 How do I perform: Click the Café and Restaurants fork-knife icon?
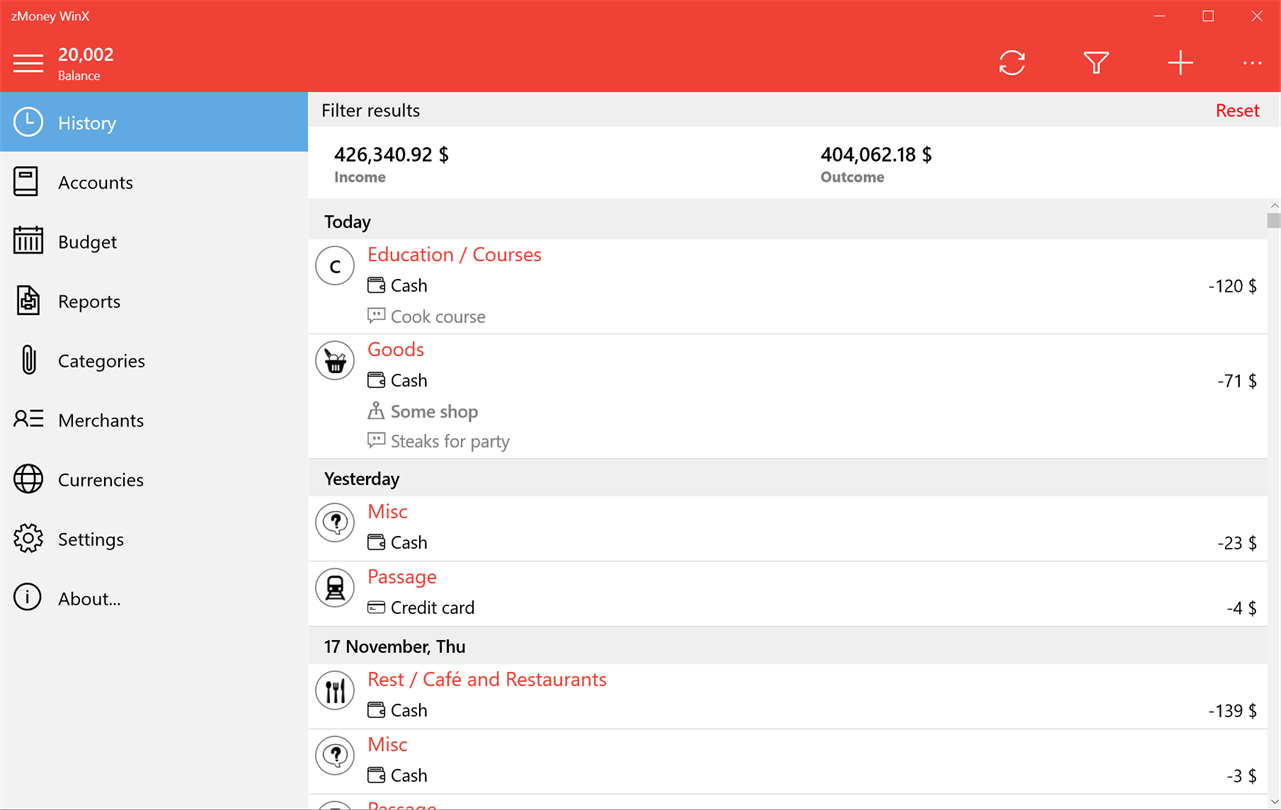coord(335,691)
